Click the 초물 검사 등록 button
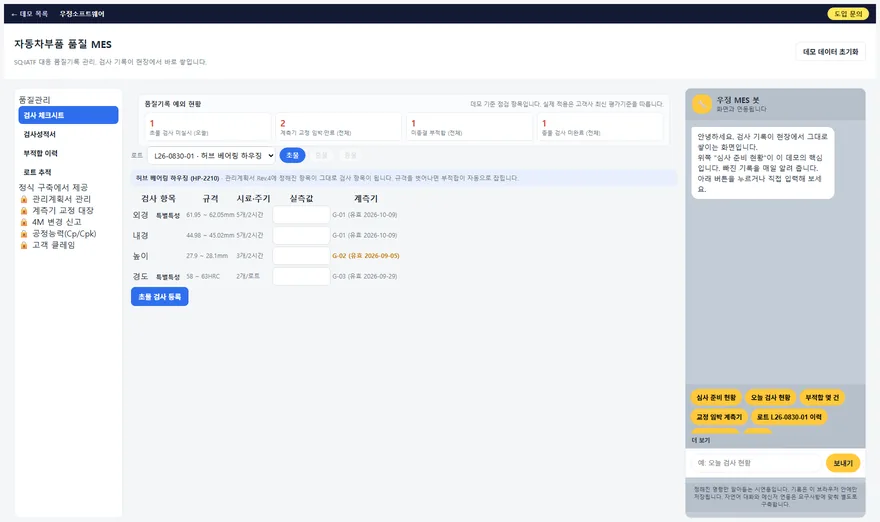 click(159, 296)
